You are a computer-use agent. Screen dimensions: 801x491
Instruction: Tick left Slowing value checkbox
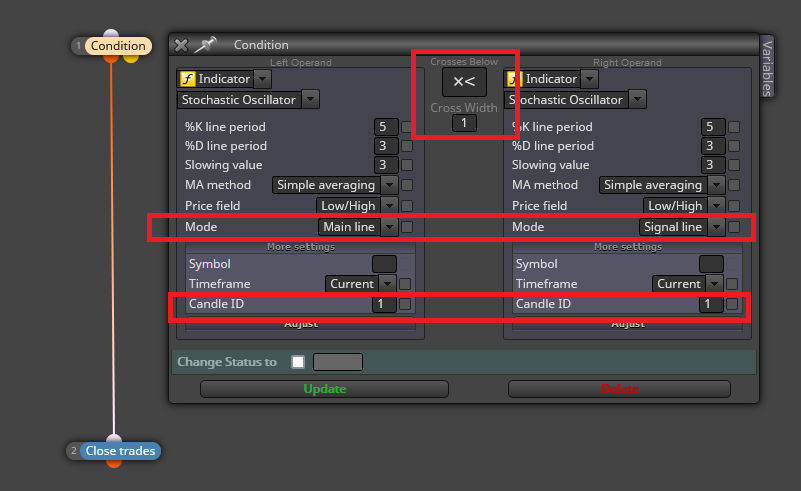[407, 165]
